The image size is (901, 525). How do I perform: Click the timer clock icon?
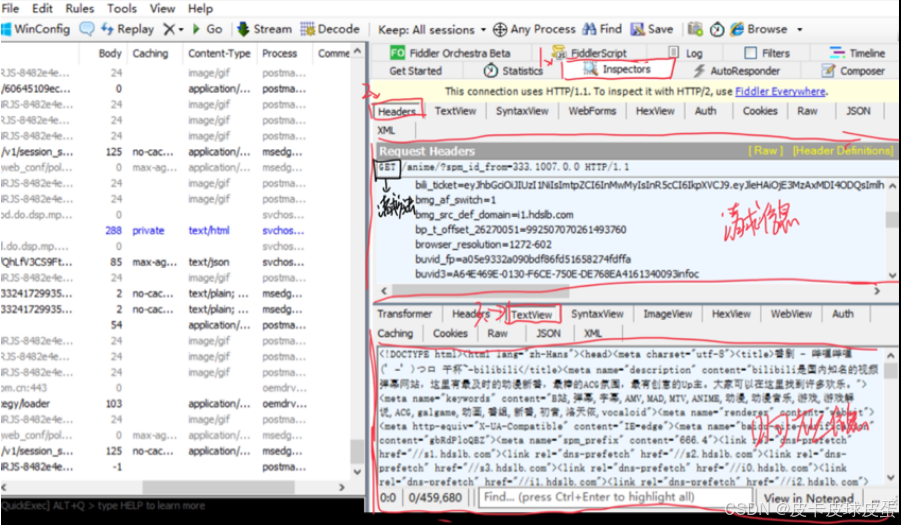click(x=717, y=29)
